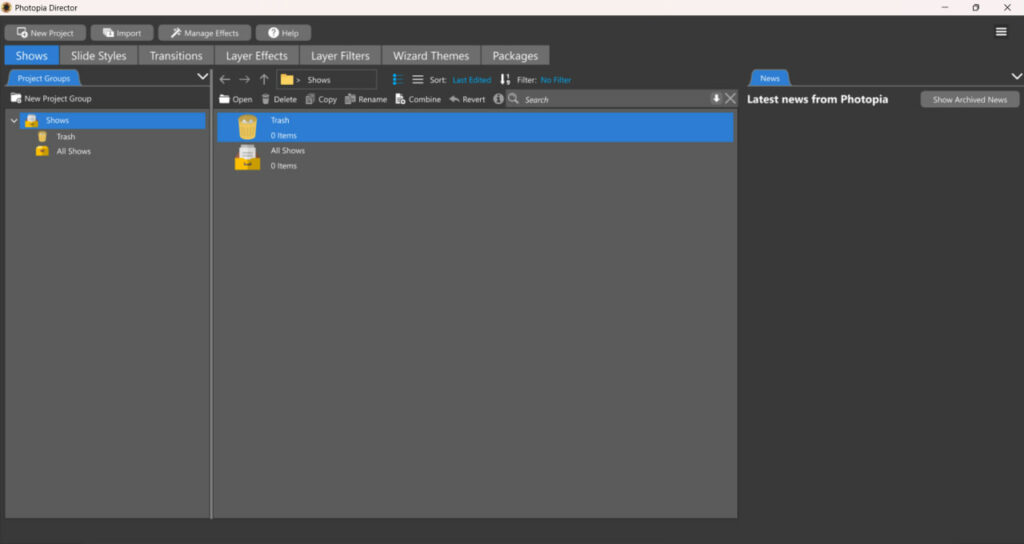Expand the Project Groups panel dropdown arrow
This screenshot has height=544, width=1024.
[202, 76]
